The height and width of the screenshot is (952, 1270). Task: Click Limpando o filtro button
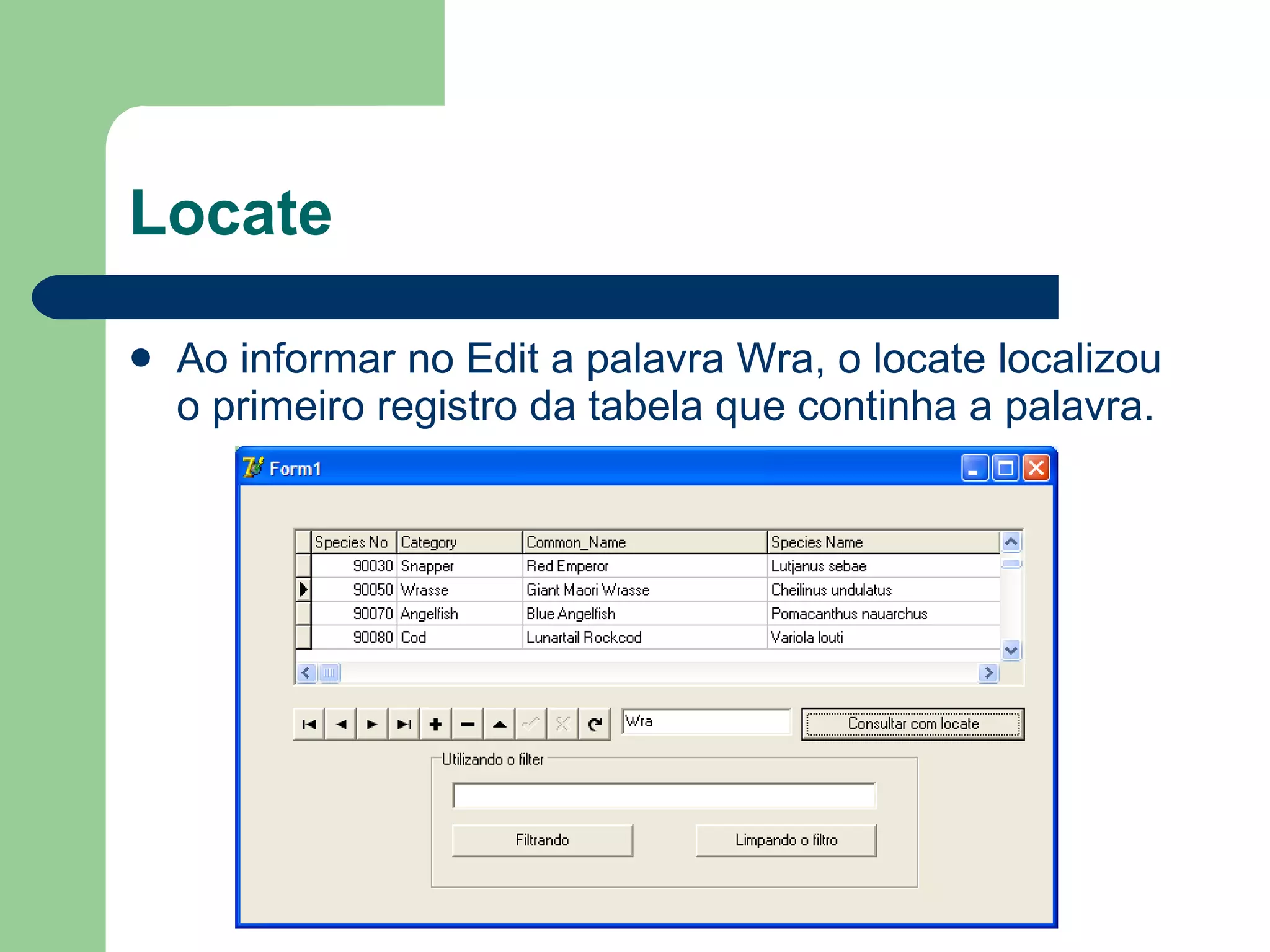[x=786, y=840]
